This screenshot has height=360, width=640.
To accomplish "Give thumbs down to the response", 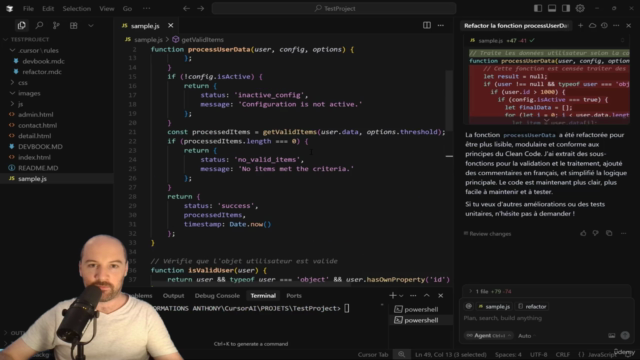I will pyautogui.click(x=596, y=233).
